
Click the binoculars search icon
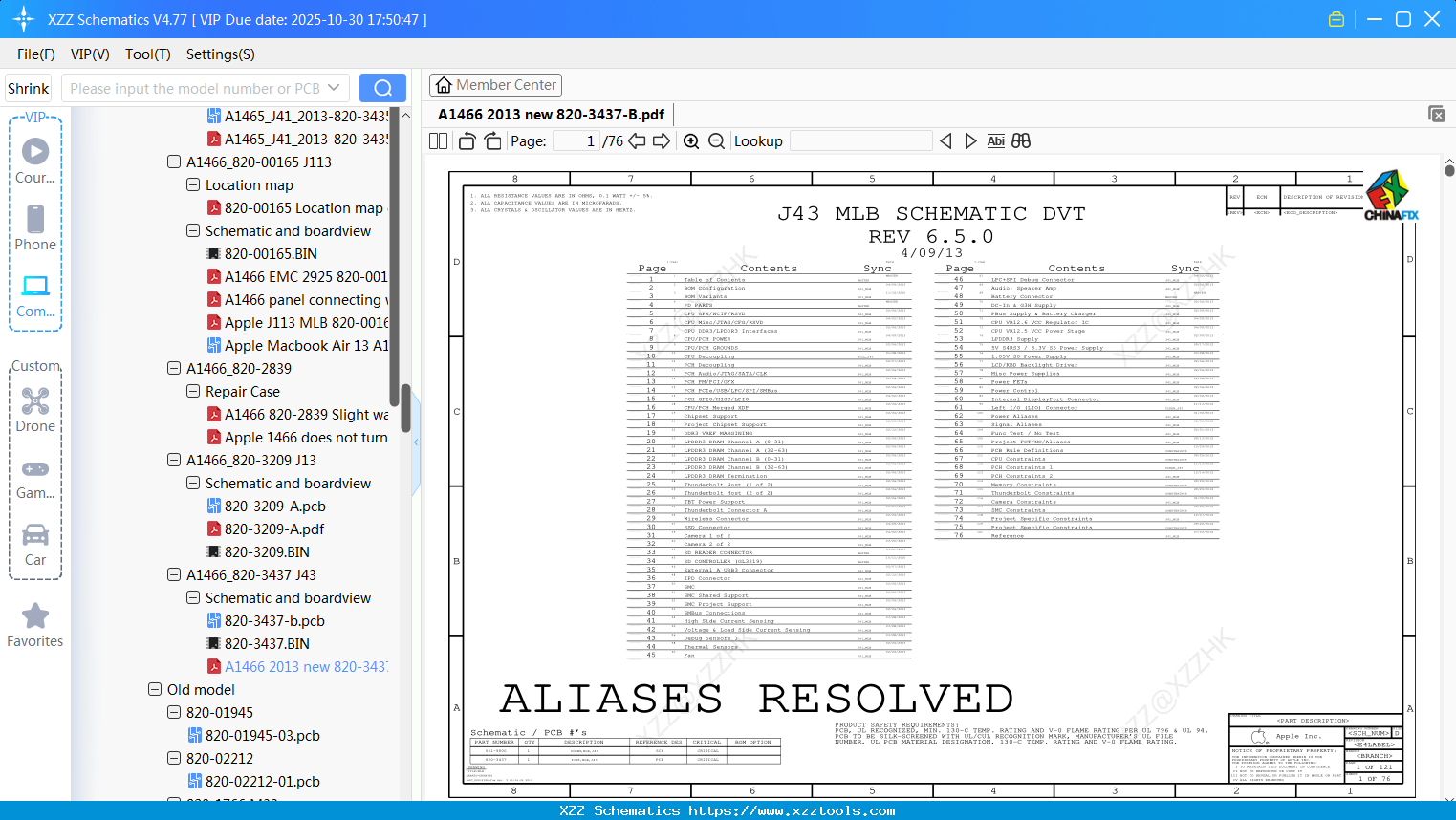(1021, 141)
